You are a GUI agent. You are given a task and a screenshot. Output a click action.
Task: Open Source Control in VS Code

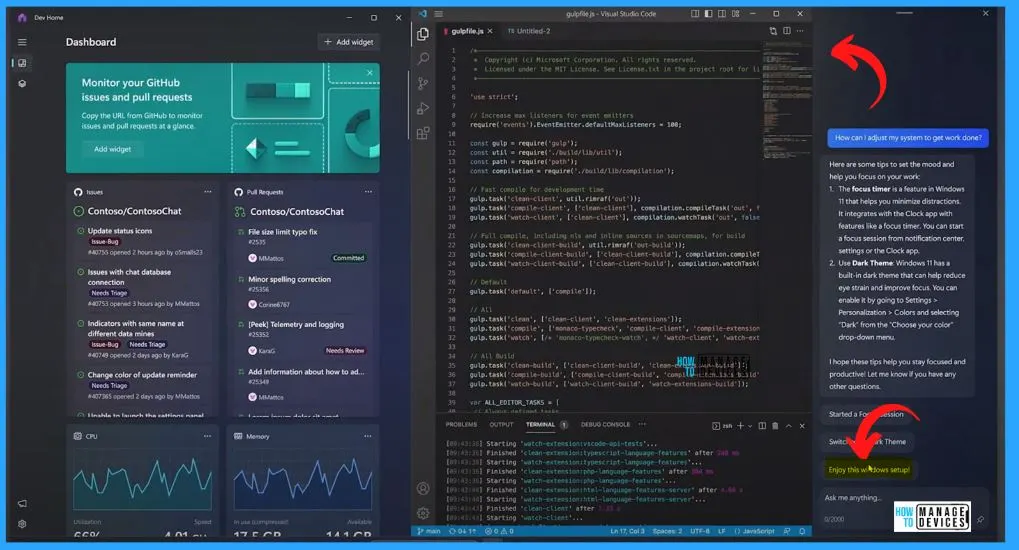pos(423,83)
